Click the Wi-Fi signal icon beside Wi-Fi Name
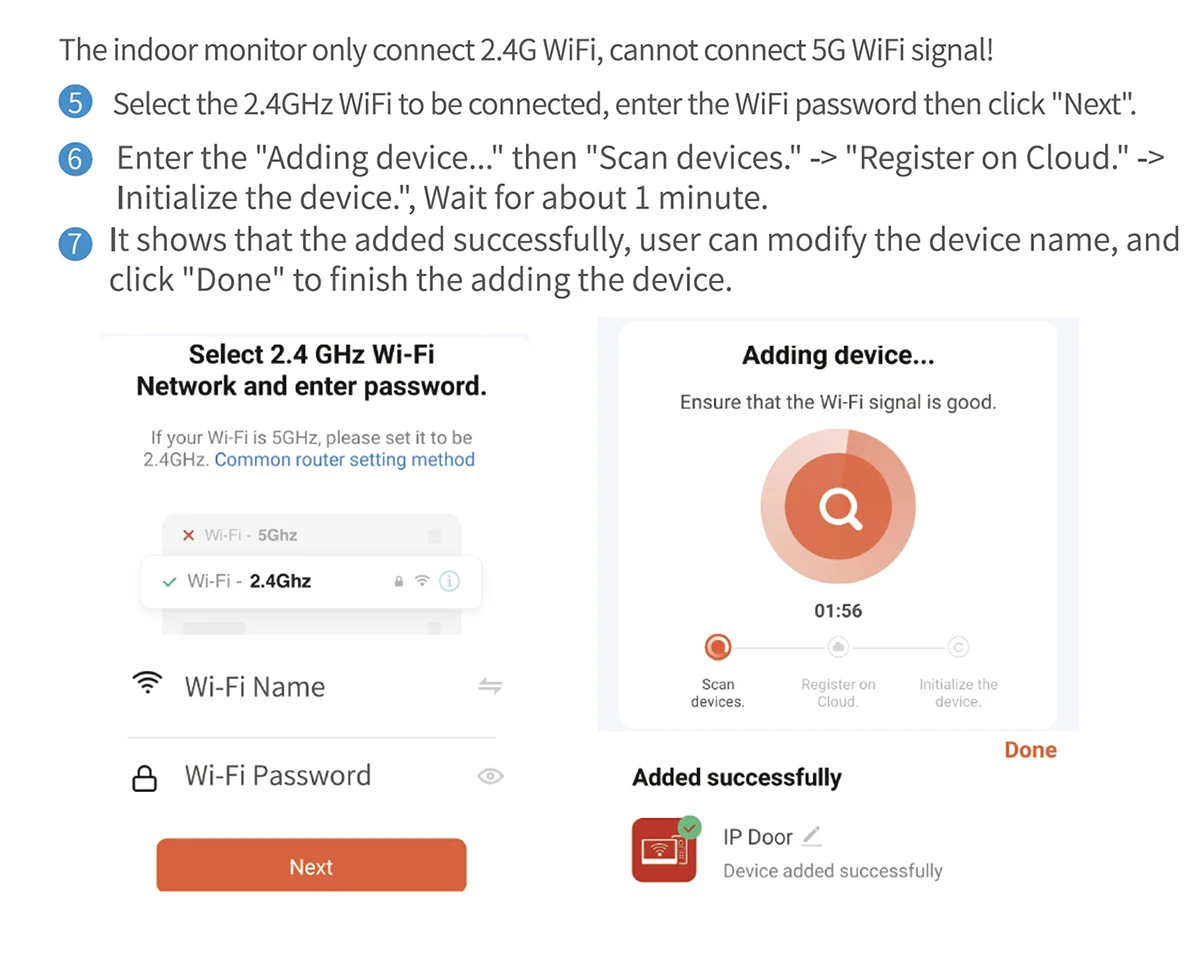Screen dimensions: 1200x960 coord(147,684)
